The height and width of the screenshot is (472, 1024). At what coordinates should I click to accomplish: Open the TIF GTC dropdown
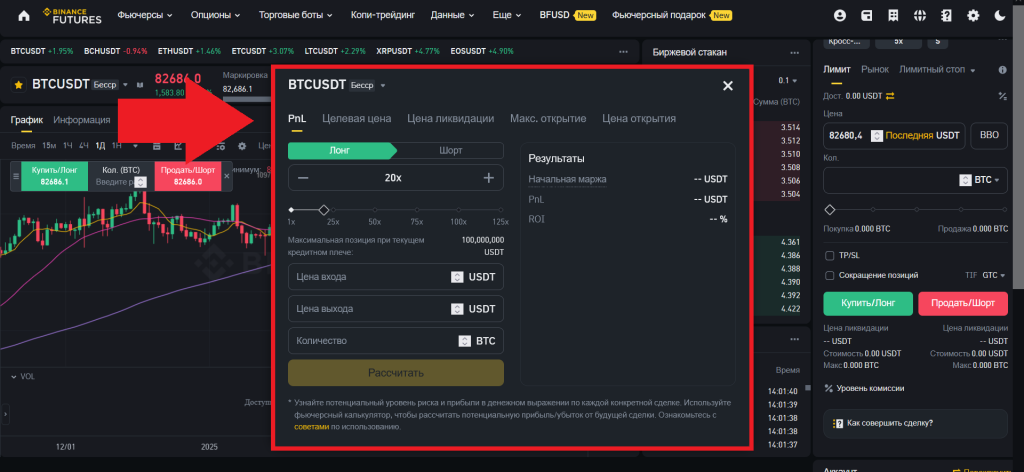[993, 275]
